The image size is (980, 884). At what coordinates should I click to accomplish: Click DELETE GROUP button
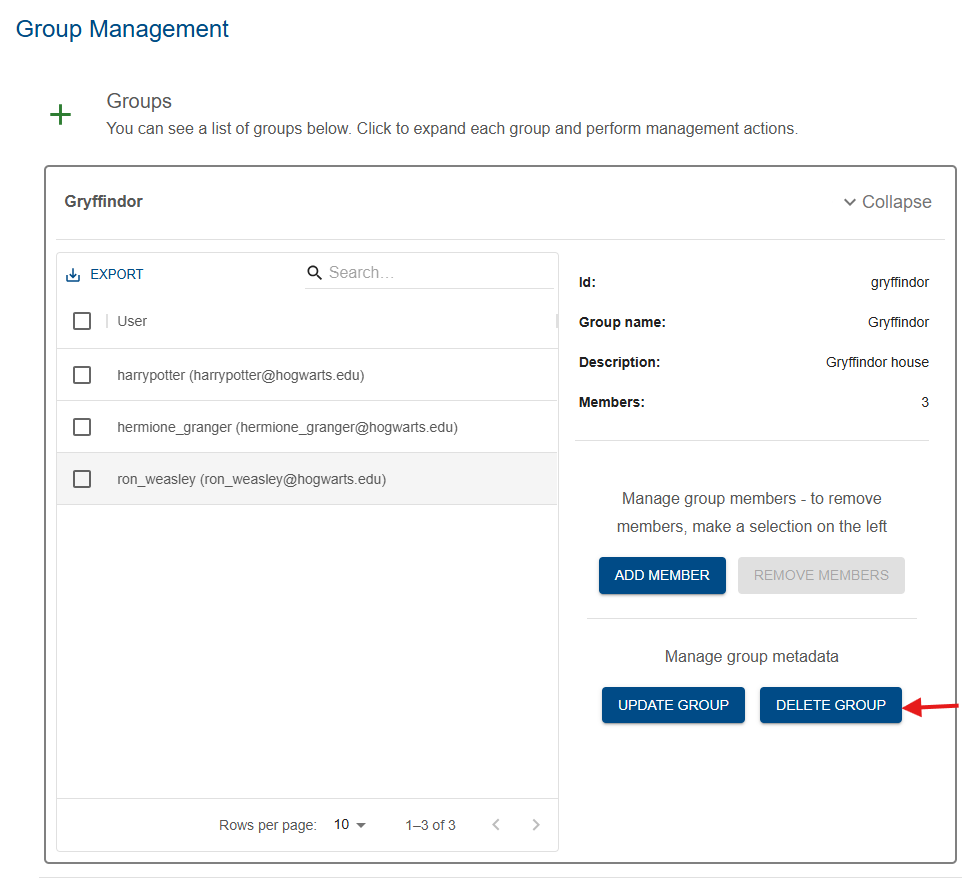tap(831, 705)
